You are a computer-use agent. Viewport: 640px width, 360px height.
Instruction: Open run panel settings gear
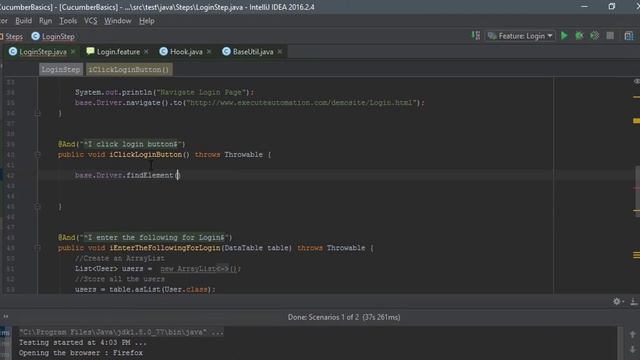coord(617,301)
